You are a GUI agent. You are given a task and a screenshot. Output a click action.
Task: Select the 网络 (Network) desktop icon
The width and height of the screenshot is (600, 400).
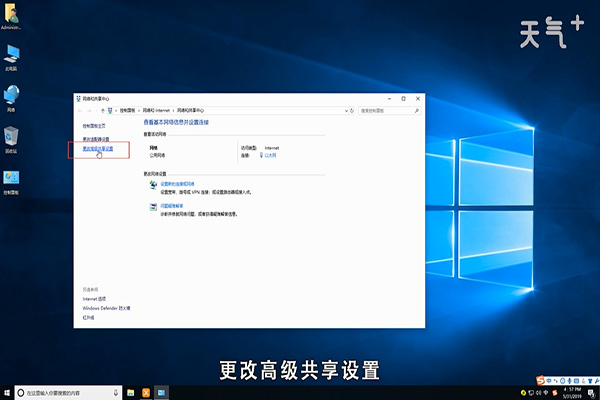(x=11, y=99)
